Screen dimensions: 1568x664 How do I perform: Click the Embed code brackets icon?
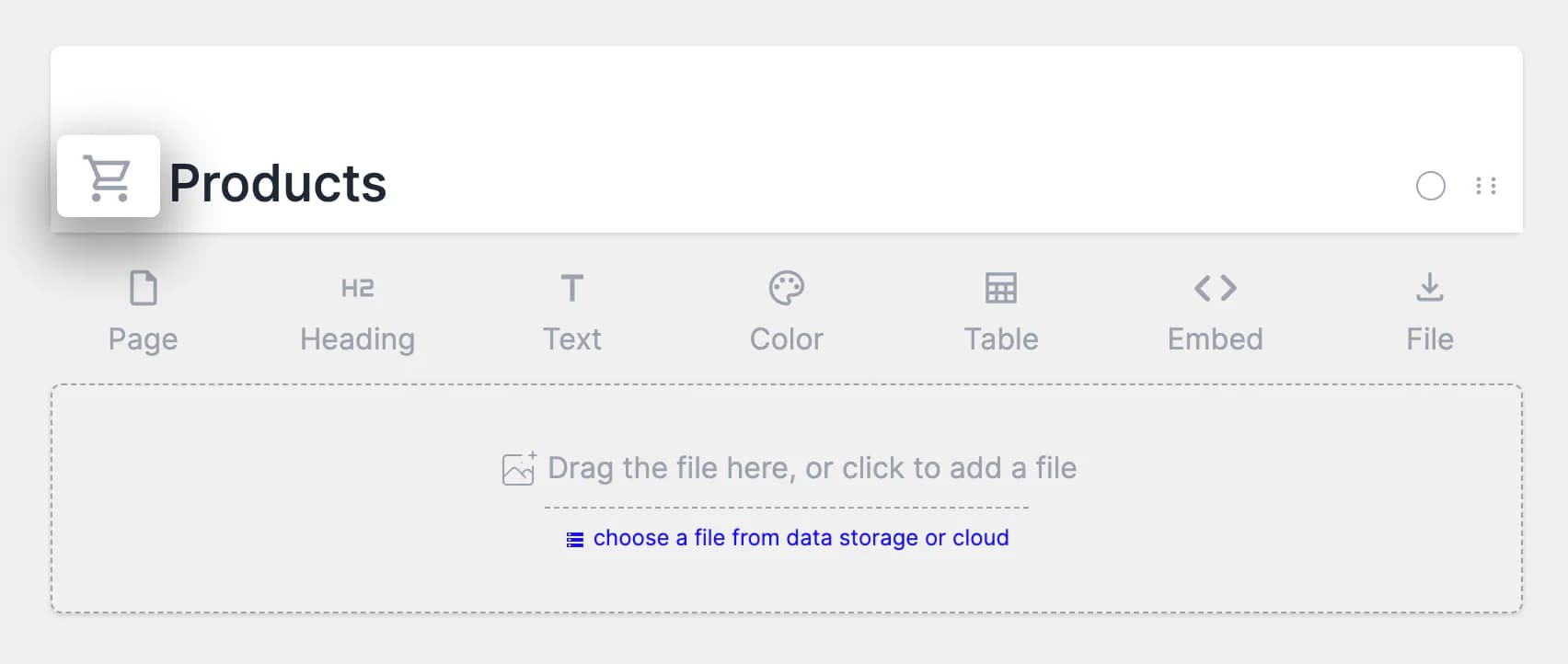click(x=1215, y=288)
